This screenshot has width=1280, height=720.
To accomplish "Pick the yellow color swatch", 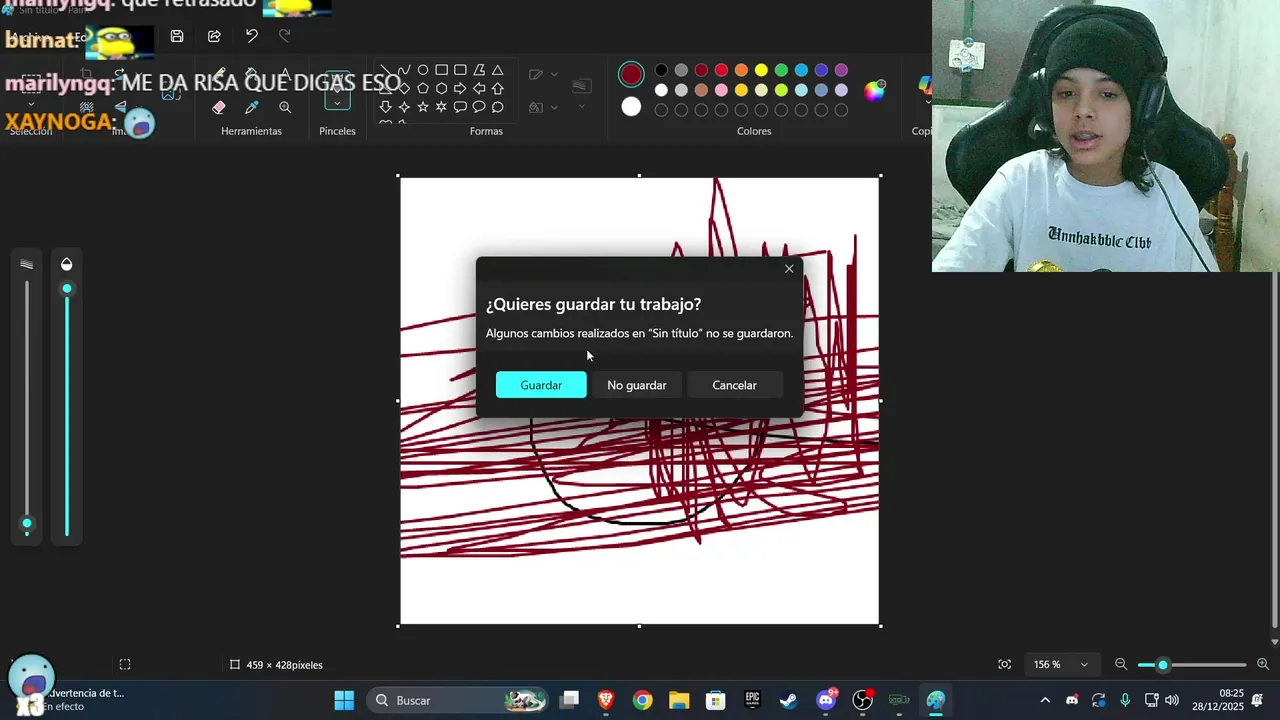I will pyautogui.click(x=761, y=70).
